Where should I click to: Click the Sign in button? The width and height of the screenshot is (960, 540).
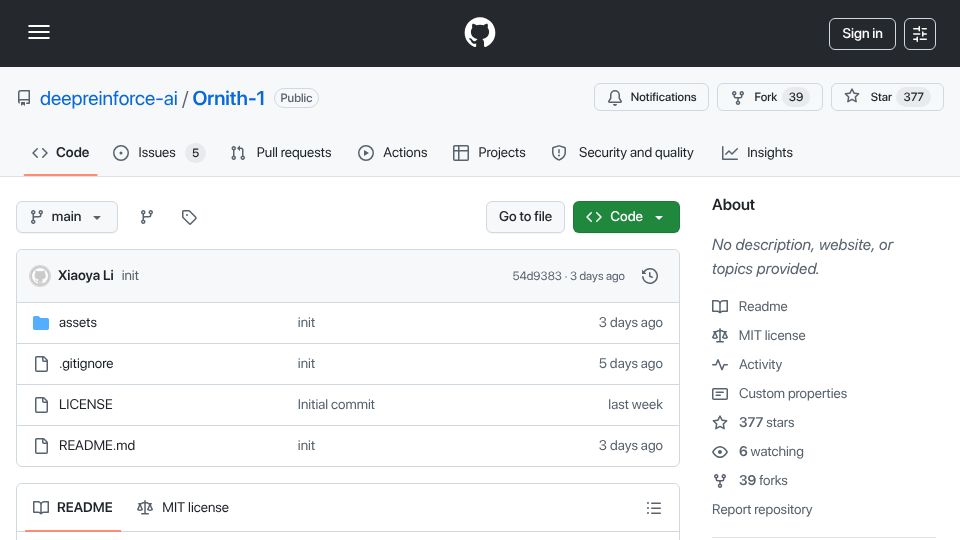862,34
